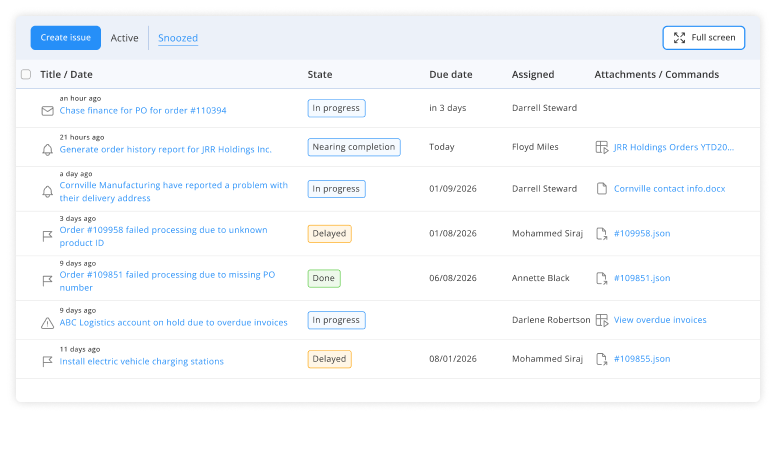The height and width of the screenshot is (470, 776).
Task: Click assignee Floyd Miles
Action: pos(535,147)
